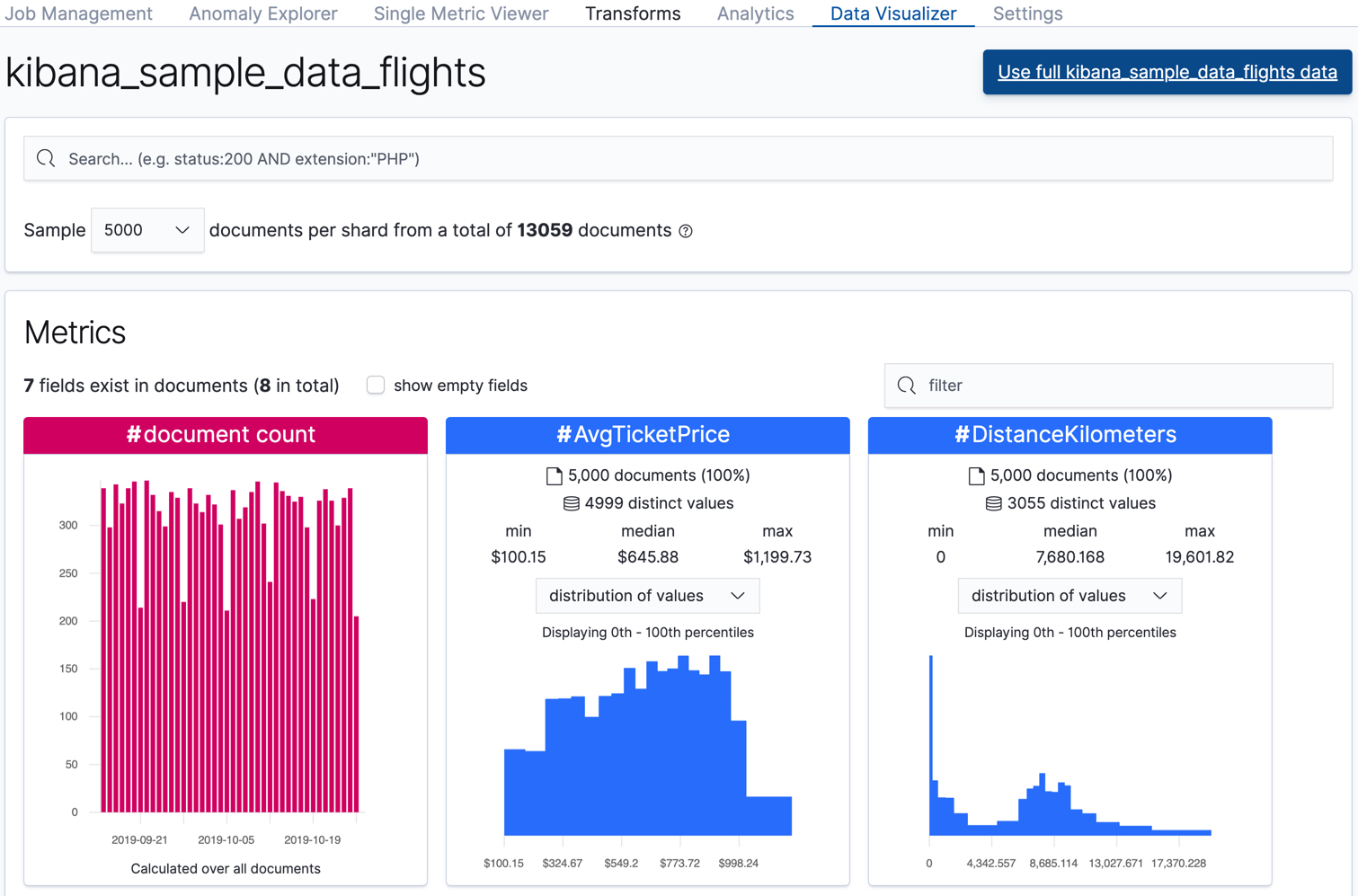The width and height of the screenshot is (1358, 896).
Task: Click the distinct values database icon on DistanceKilometers
Action: [x=992, y=503]
